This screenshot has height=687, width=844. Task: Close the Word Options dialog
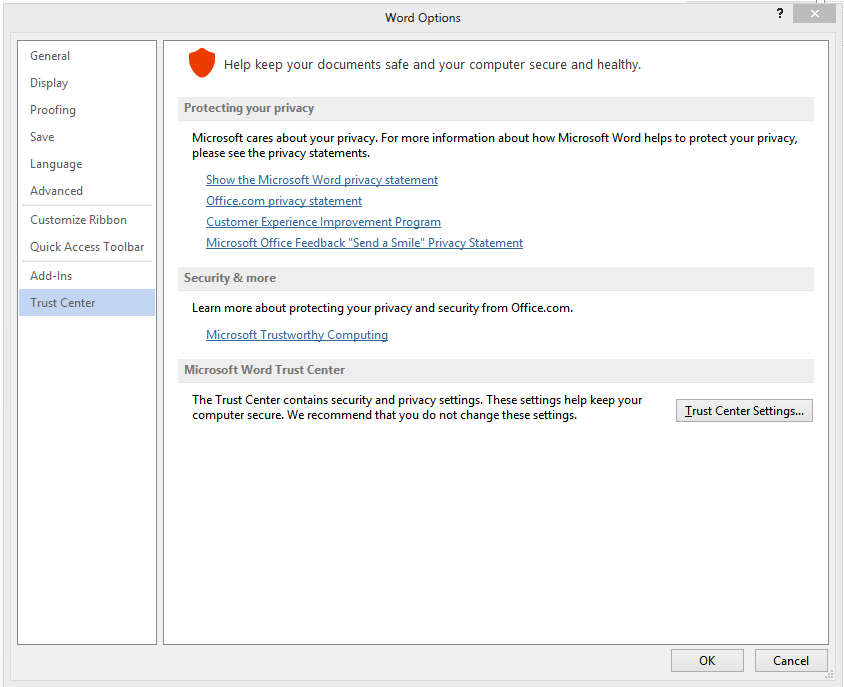click(x=814, y=14)
